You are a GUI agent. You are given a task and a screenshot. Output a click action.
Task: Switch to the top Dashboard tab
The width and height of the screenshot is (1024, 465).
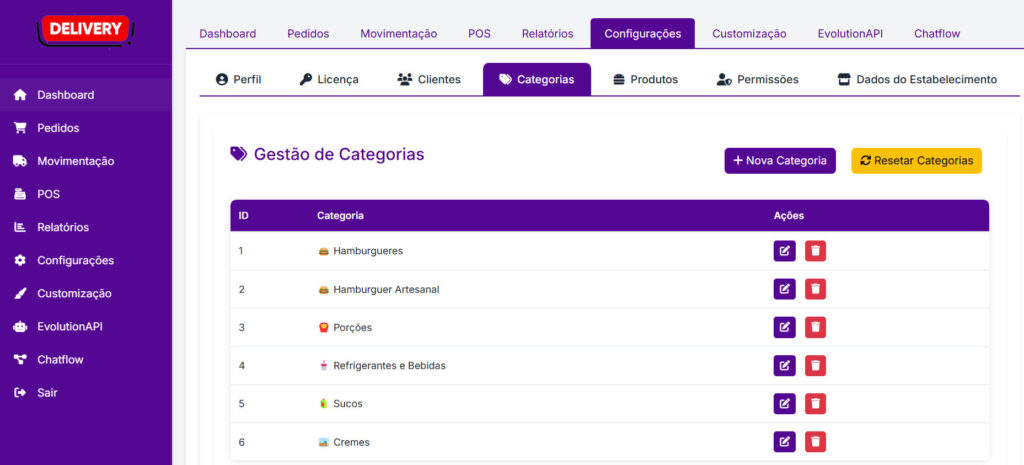click(x=227, y=33)
